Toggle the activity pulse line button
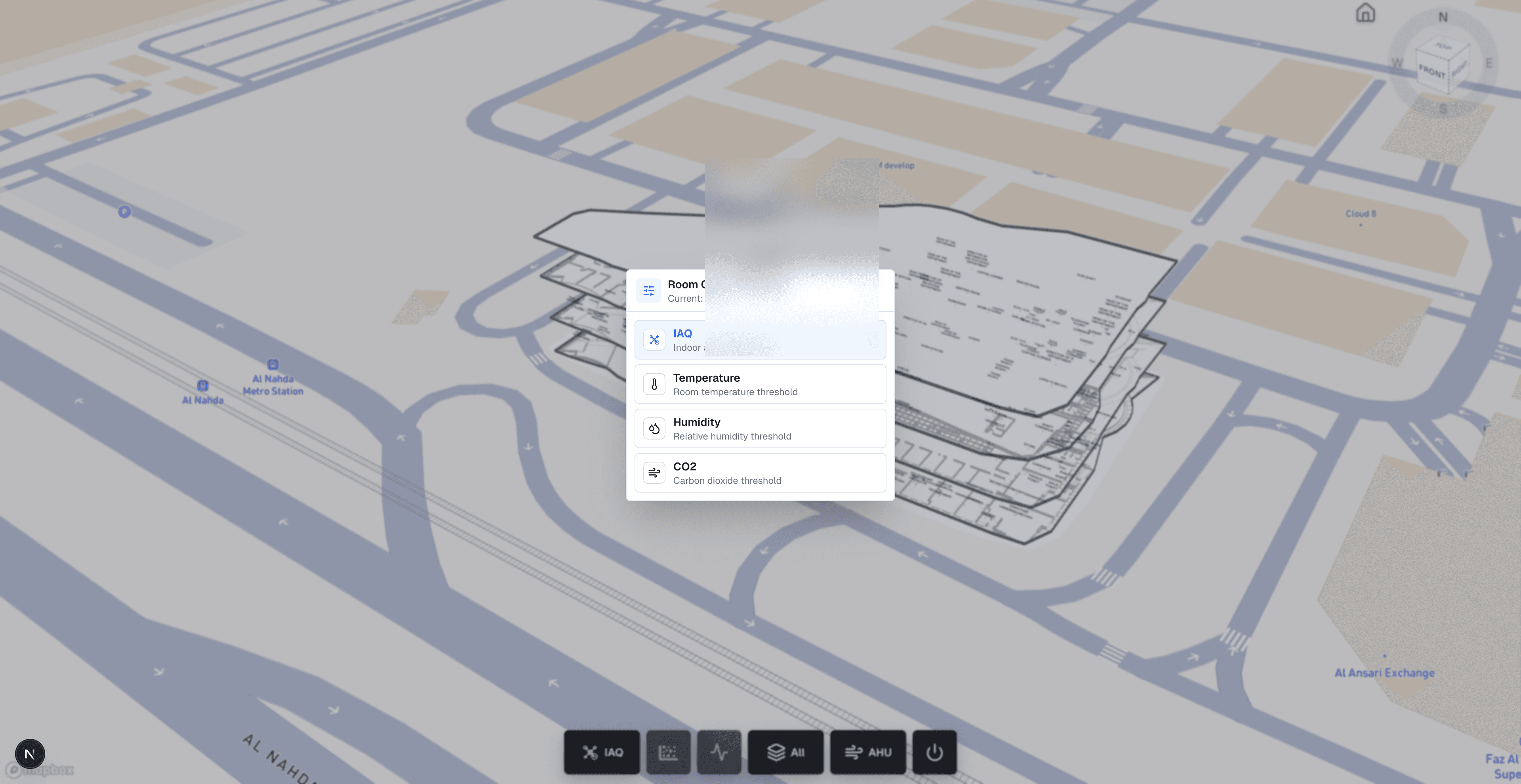 (719, 752)
